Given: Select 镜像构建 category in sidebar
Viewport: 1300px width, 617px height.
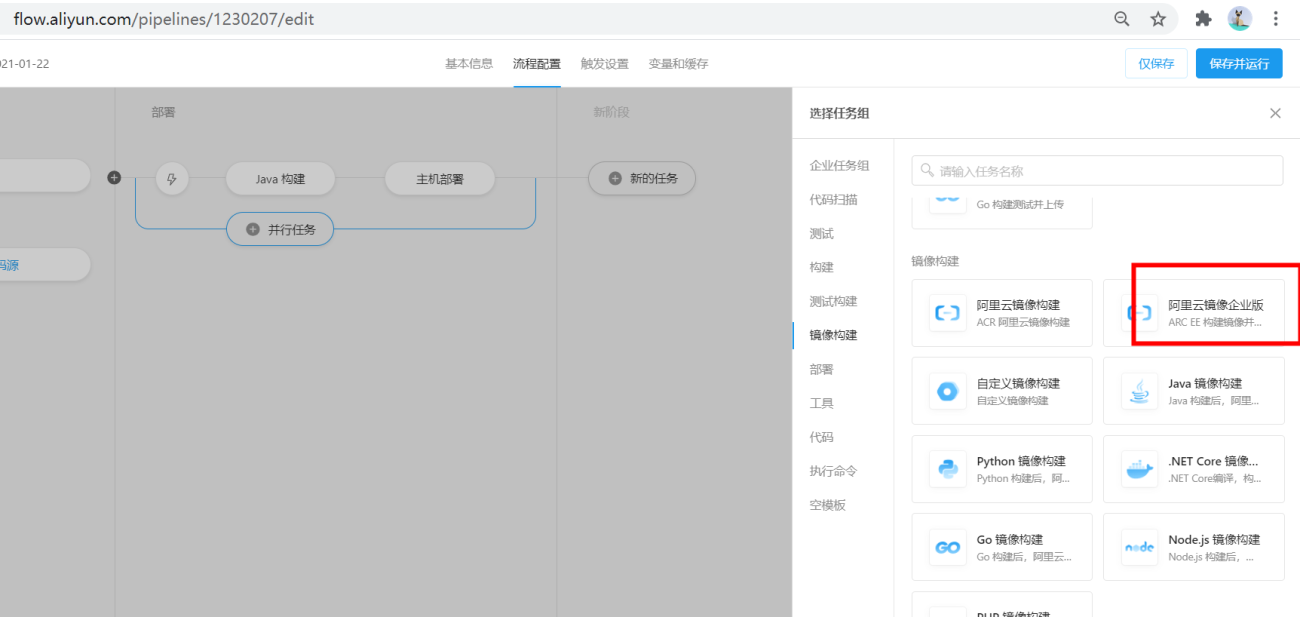Looking at the screenshot, I should pyautogui.click(x=833, y=335).
